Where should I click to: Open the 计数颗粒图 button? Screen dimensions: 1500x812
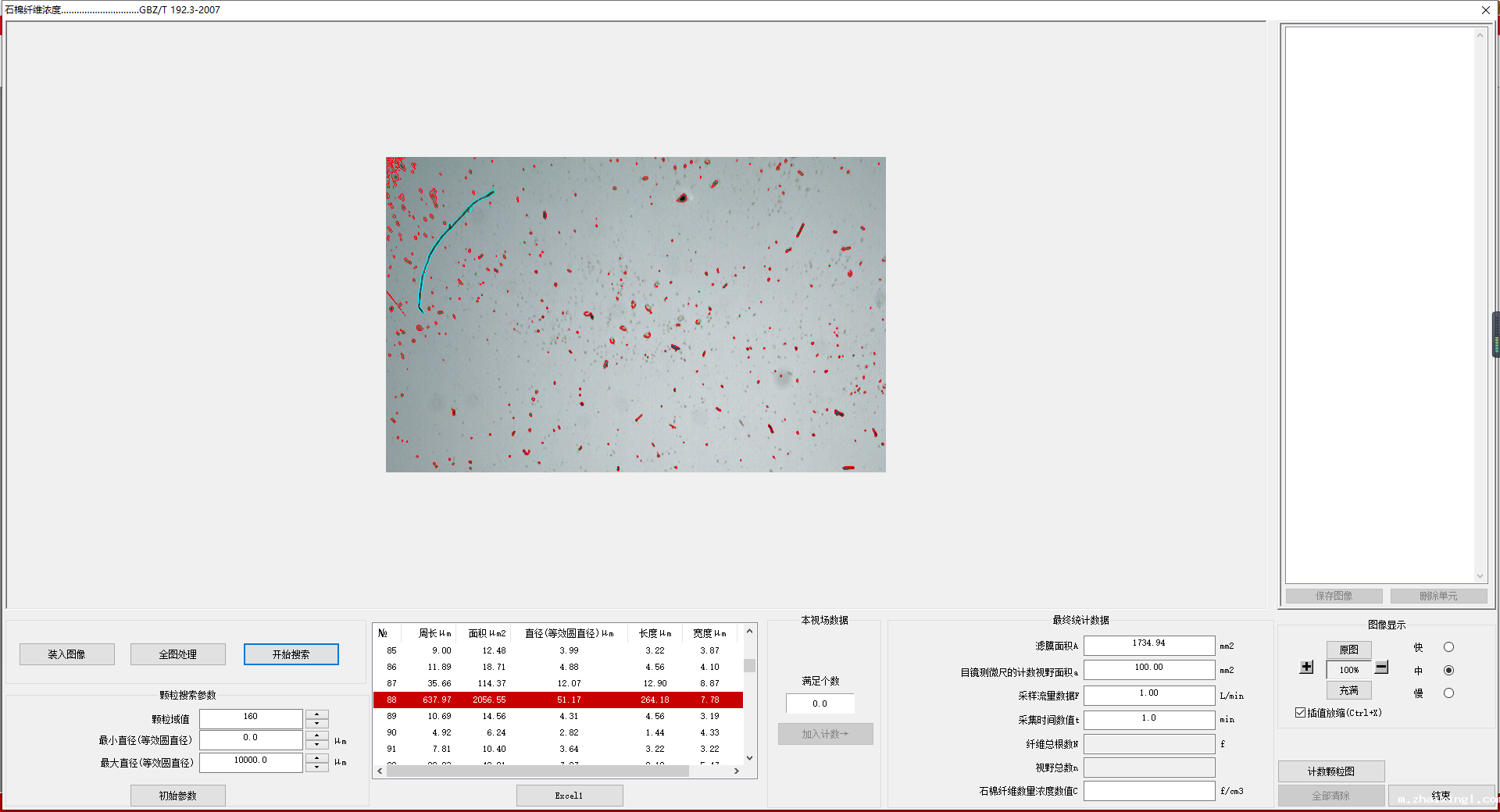click(1331, 771)
